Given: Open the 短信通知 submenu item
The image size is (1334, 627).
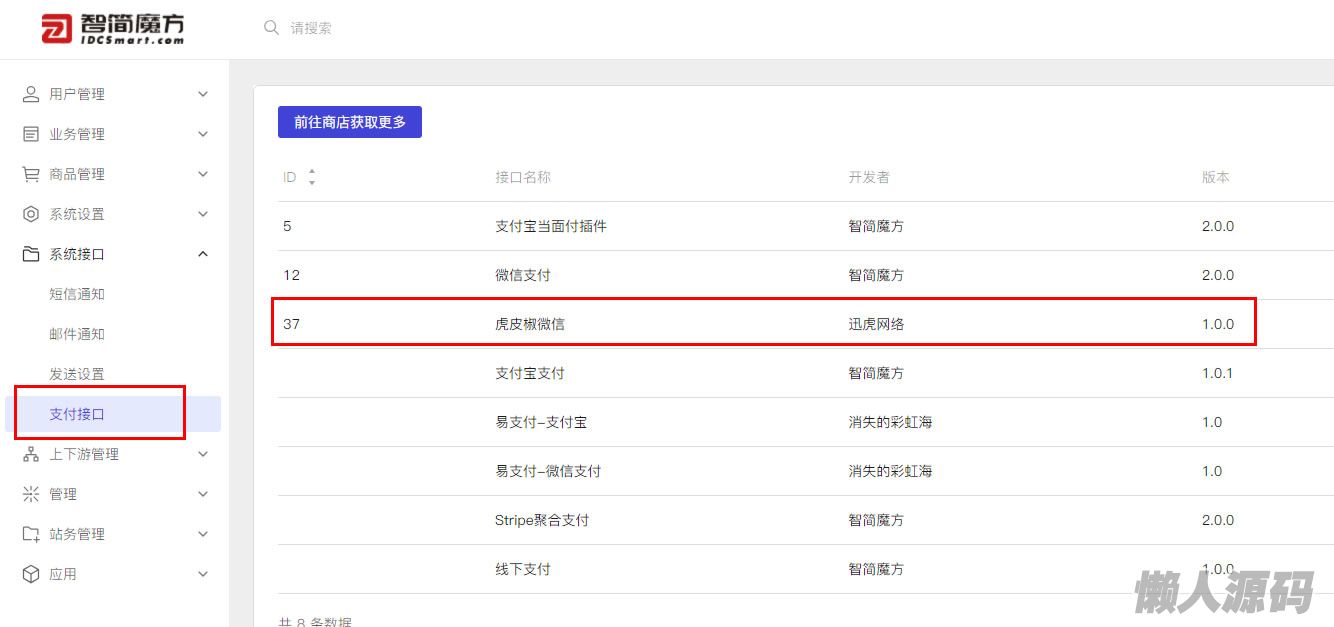Looking at the screenshot, I should [x=77, y=294].
